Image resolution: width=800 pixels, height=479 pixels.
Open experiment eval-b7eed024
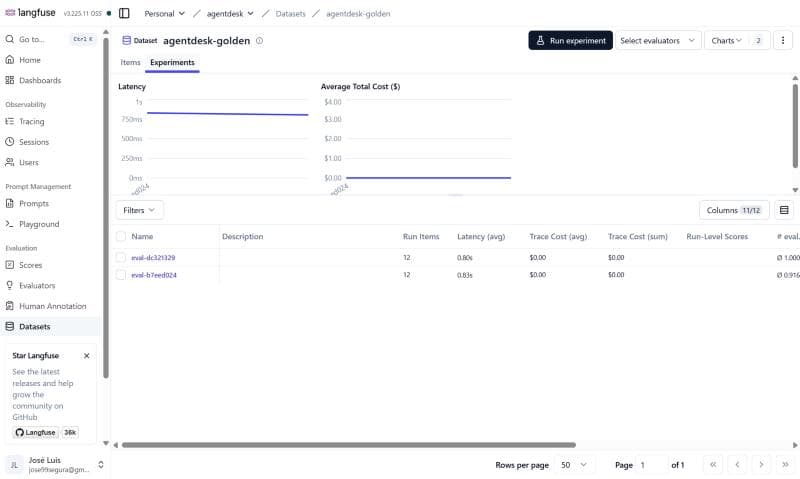154,275
